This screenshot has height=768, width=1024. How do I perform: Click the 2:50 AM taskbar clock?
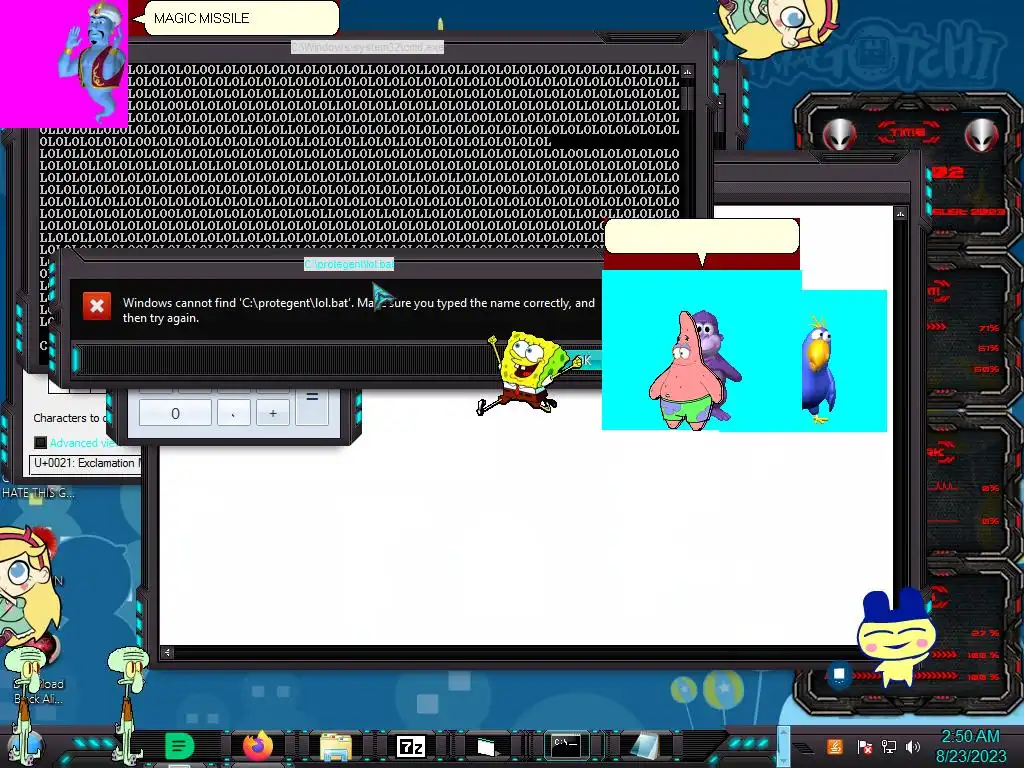[x=970, y=737]
